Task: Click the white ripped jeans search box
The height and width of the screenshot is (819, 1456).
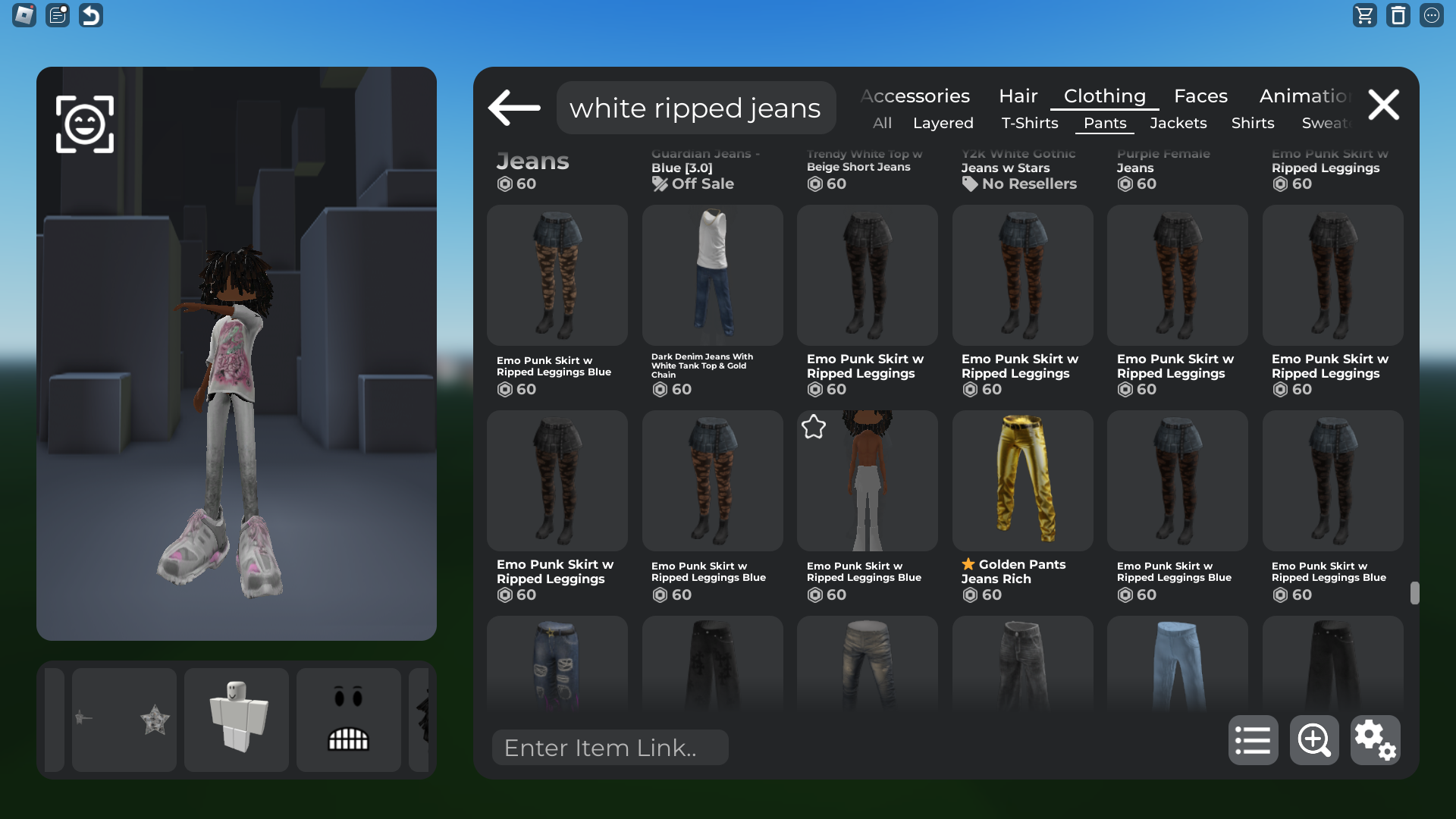Action: click(695, 108)
